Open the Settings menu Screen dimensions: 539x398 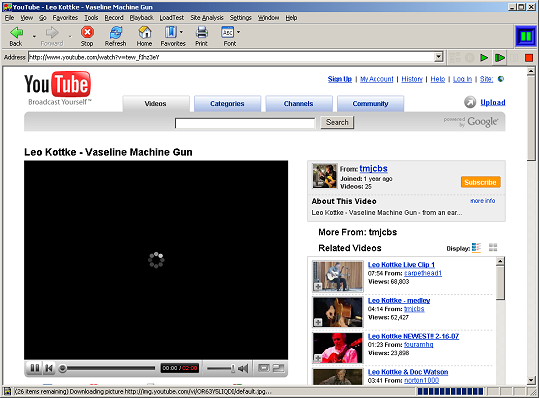click(x=240, y=18)
